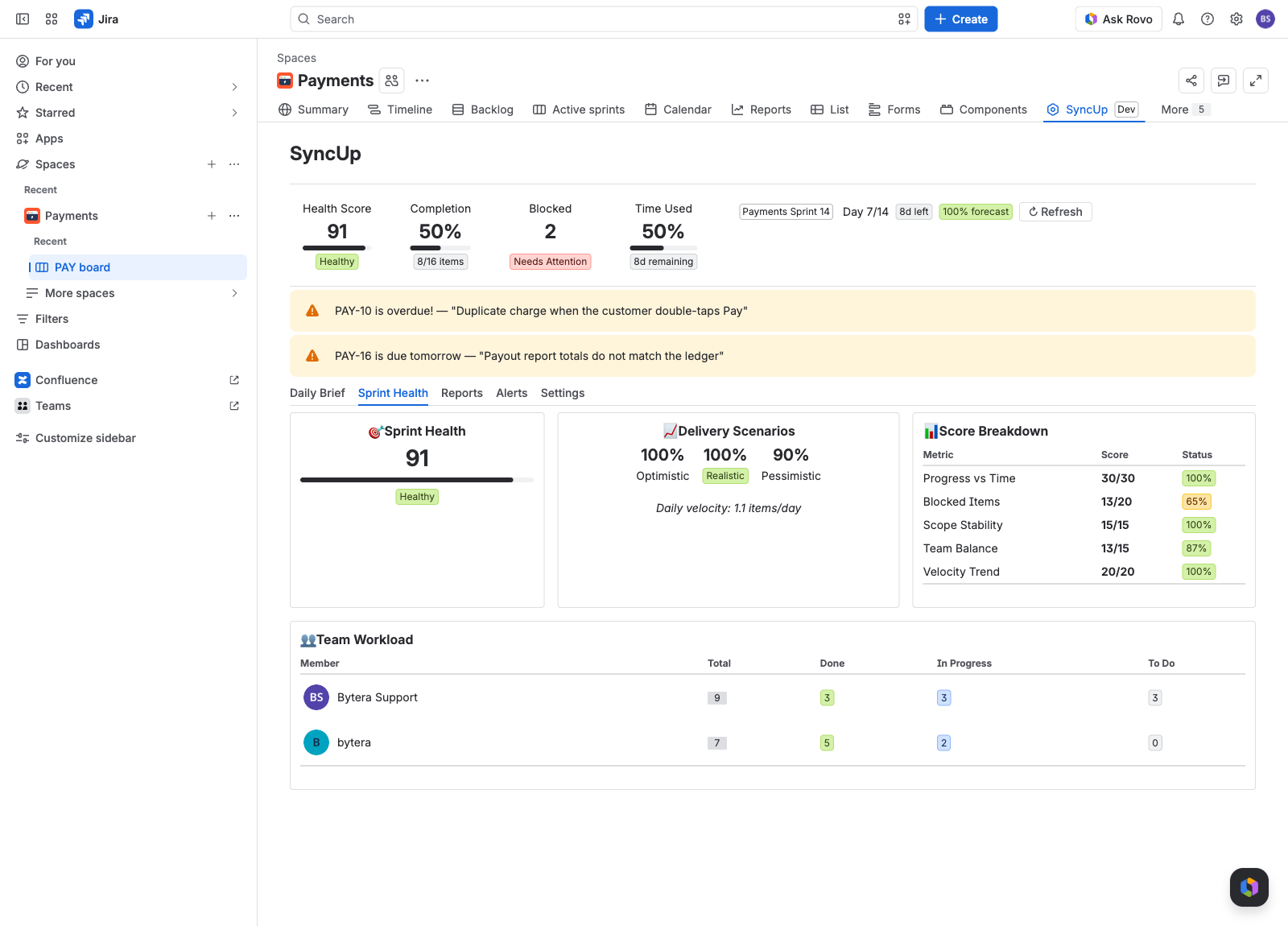The height and width of the screenshot is (926, 1288).
Task: Open Apps in the sidebar
Action: pos(129,138)
